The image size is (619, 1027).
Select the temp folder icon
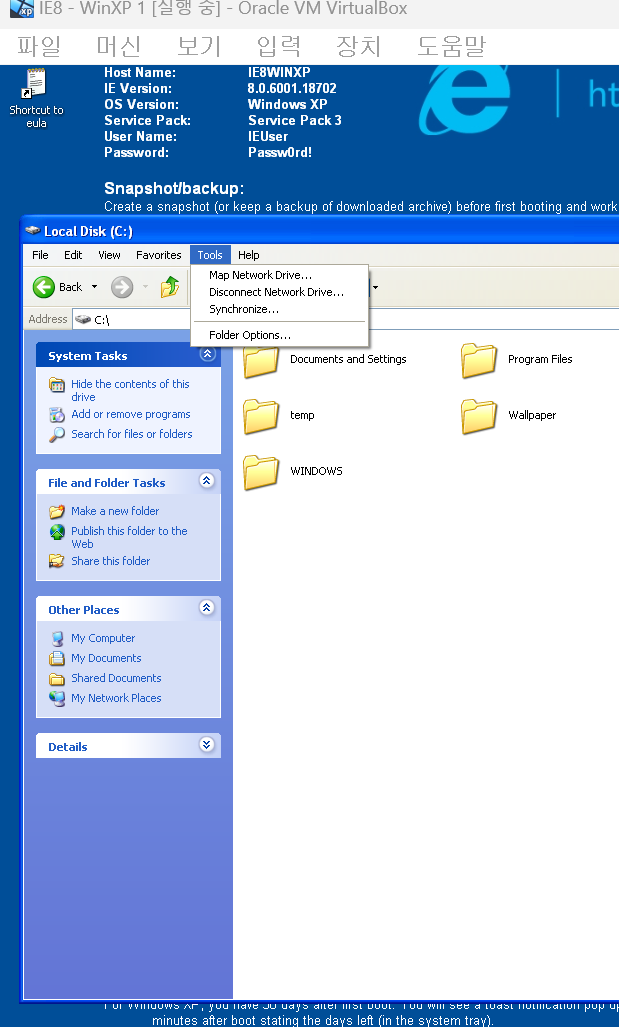point(261,416)
